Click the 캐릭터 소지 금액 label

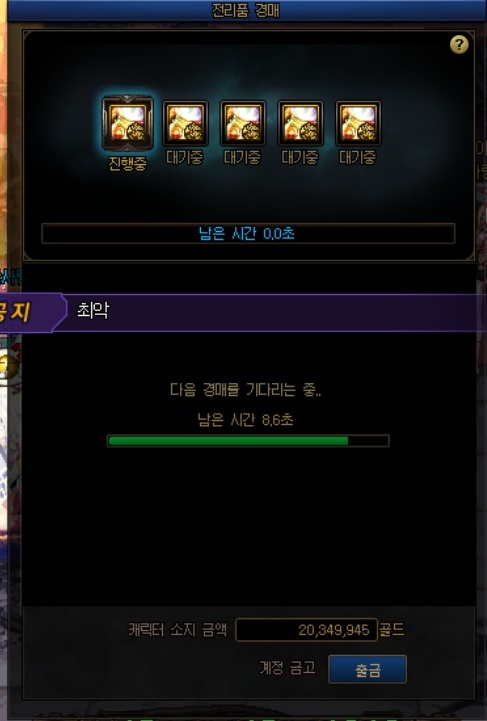coord(178,629)
